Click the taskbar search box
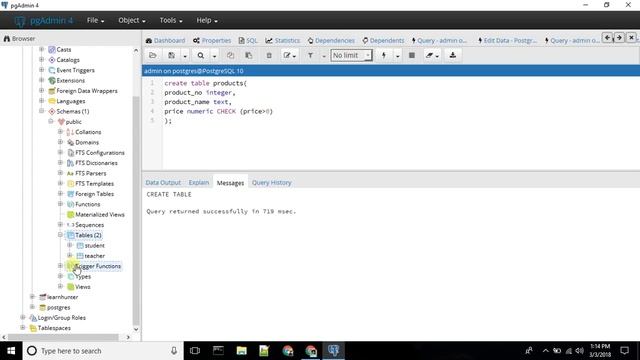The image size is (640, 360). [x=103, y=351]
